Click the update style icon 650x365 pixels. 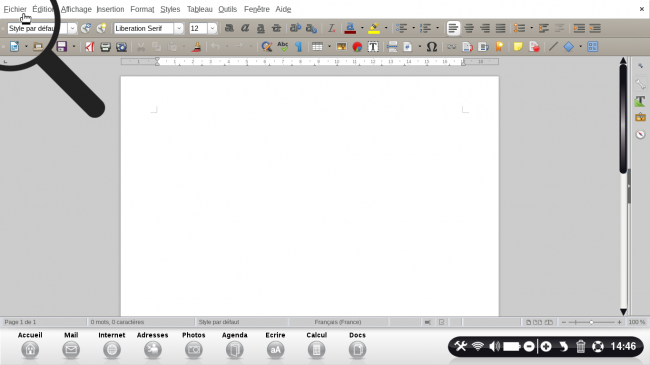86,28
